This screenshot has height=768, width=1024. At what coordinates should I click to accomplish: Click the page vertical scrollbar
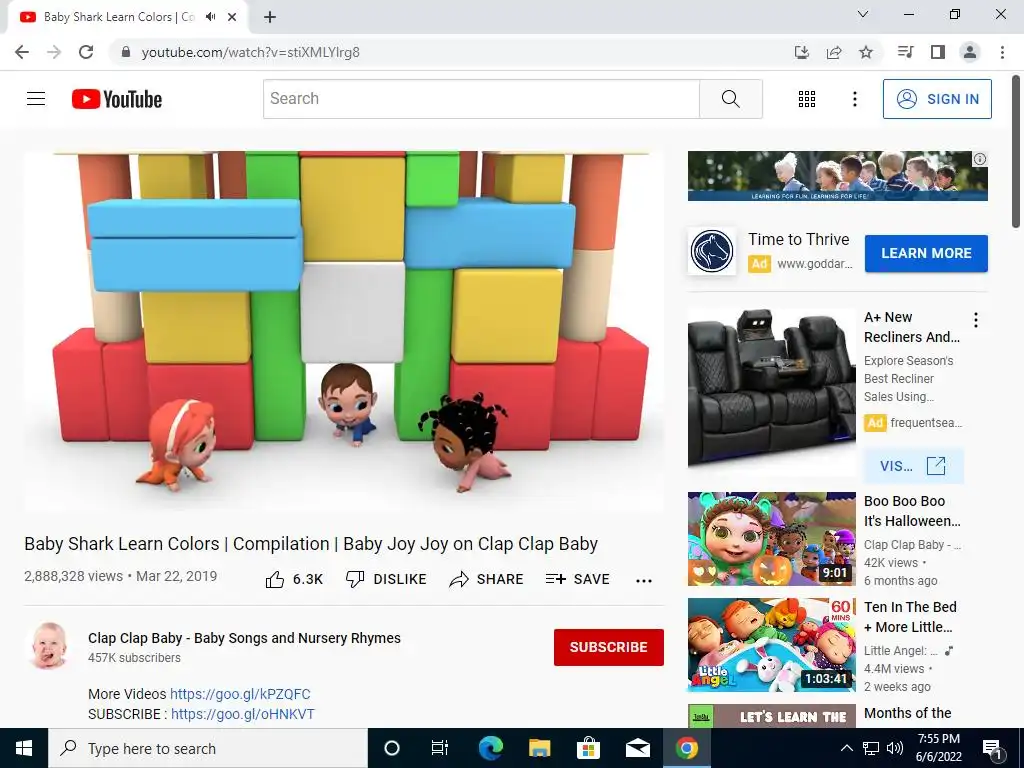pyautogui.click(x=1016, y=152)
